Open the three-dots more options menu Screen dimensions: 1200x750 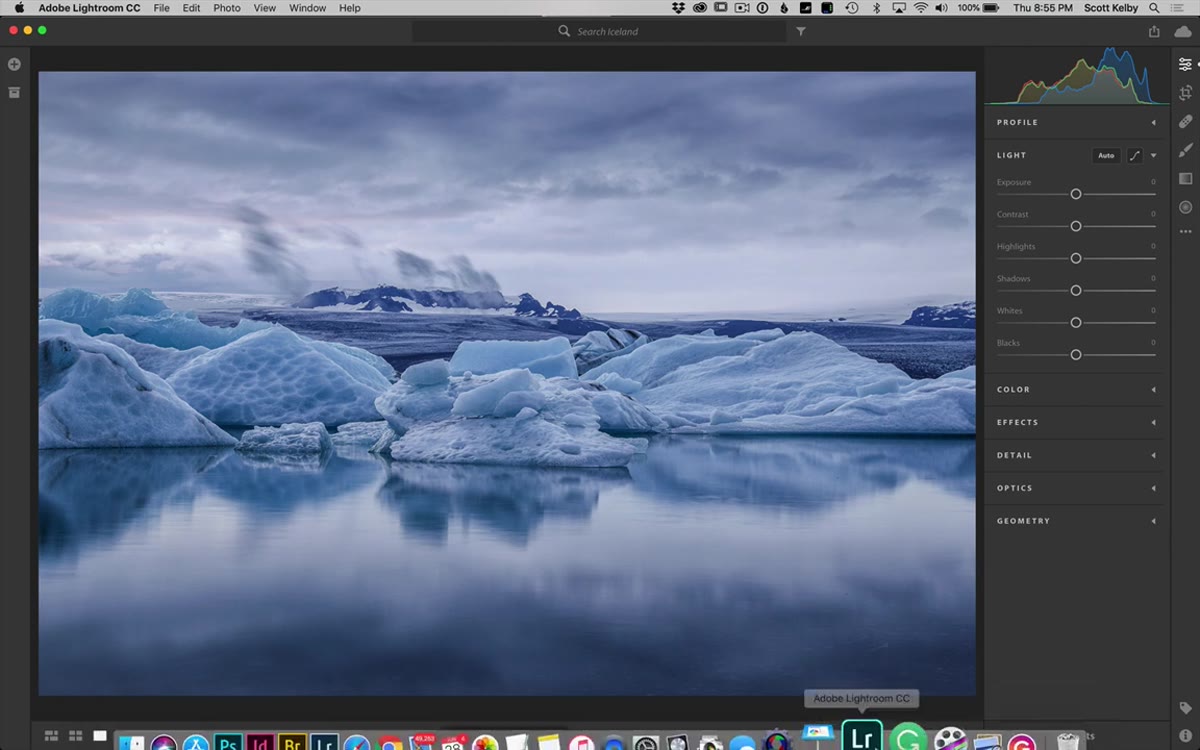point(1185,232)
